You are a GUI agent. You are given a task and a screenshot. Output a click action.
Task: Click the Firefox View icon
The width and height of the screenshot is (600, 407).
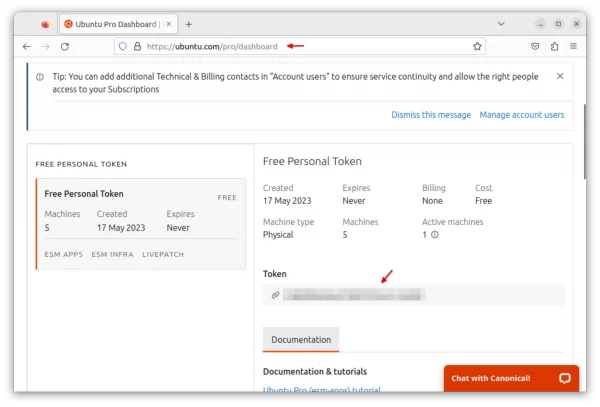45,24
